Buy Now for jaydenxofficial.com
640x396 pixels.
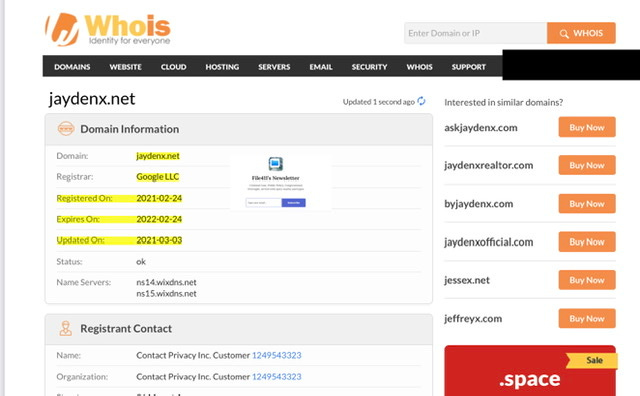point(587,242)
